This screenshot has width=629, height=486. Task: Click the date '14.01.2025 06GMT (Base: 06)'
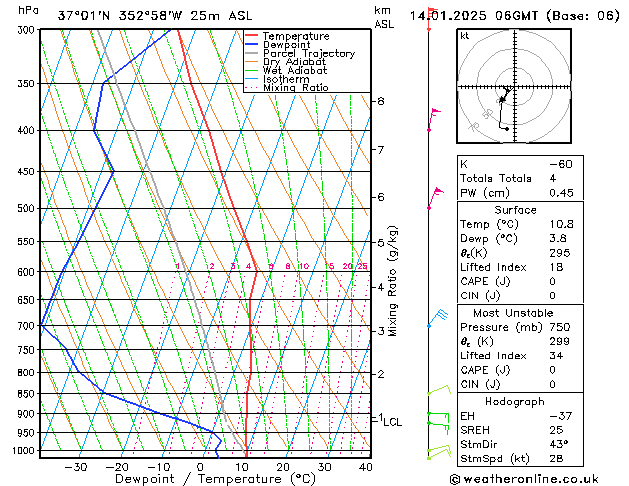tap(514, 16)
